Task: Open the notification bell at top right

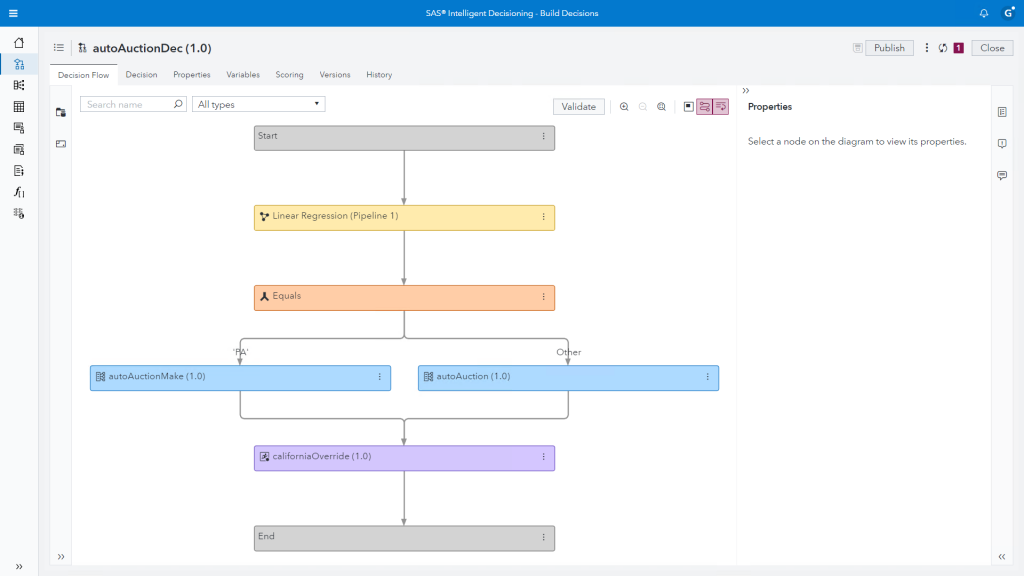Action: (983, 12)
